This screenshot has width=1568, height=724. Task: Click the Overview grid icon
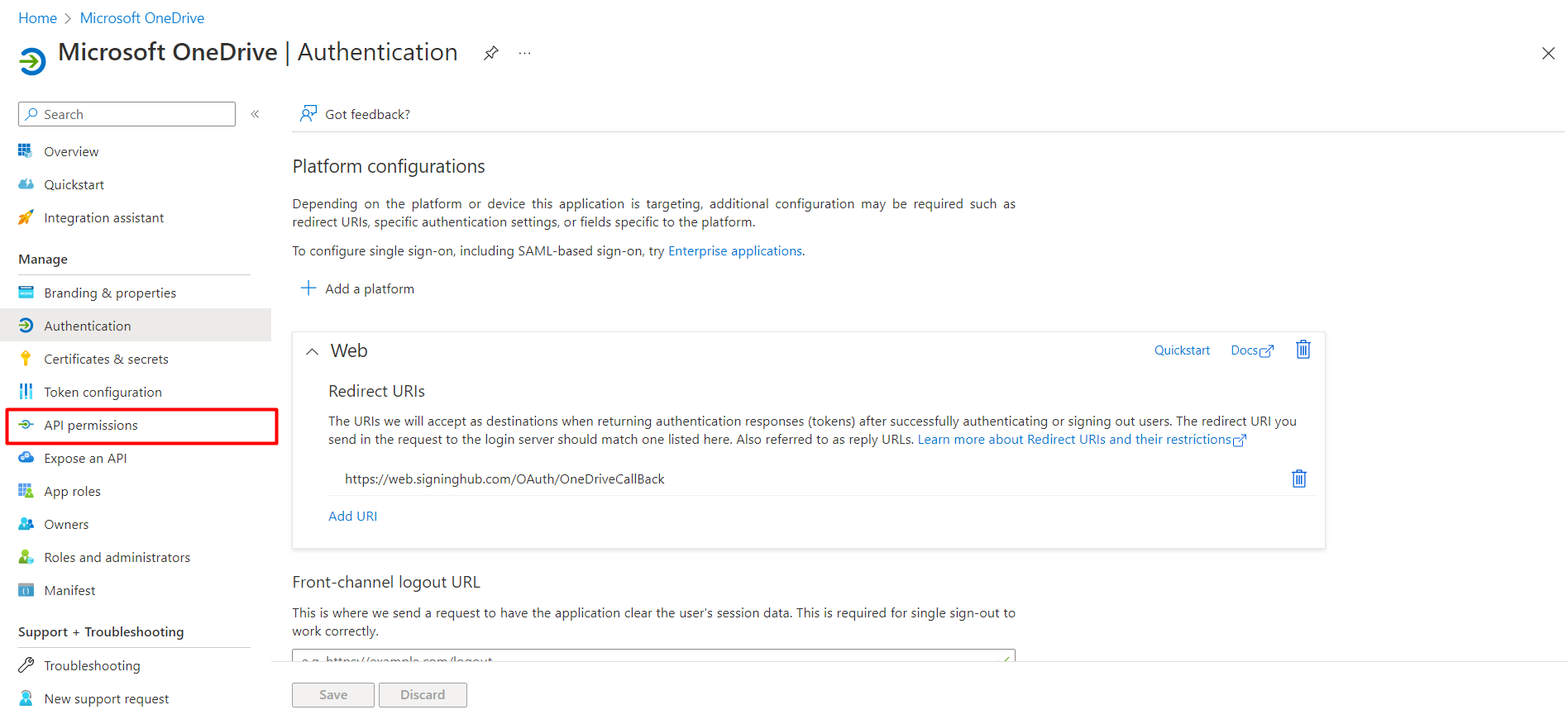26,151
